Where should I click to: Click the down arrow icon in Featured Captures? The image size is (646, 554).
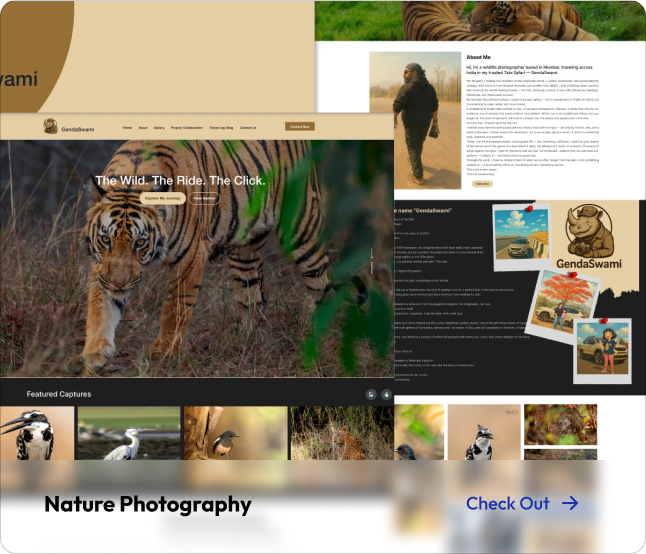386,394
